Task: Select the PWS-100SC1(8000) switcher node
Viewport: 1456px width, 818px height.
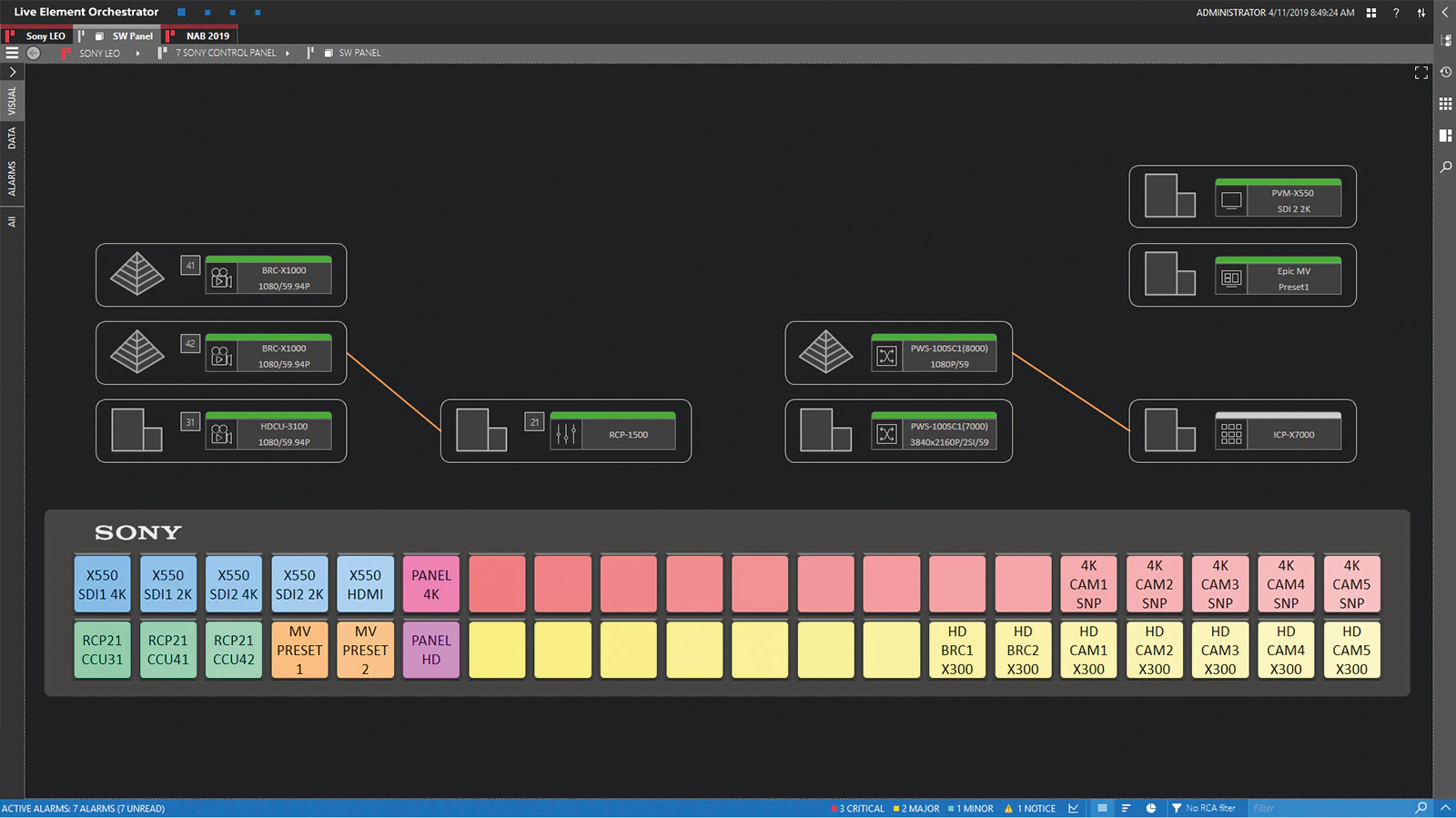Action: pos(934,353)
